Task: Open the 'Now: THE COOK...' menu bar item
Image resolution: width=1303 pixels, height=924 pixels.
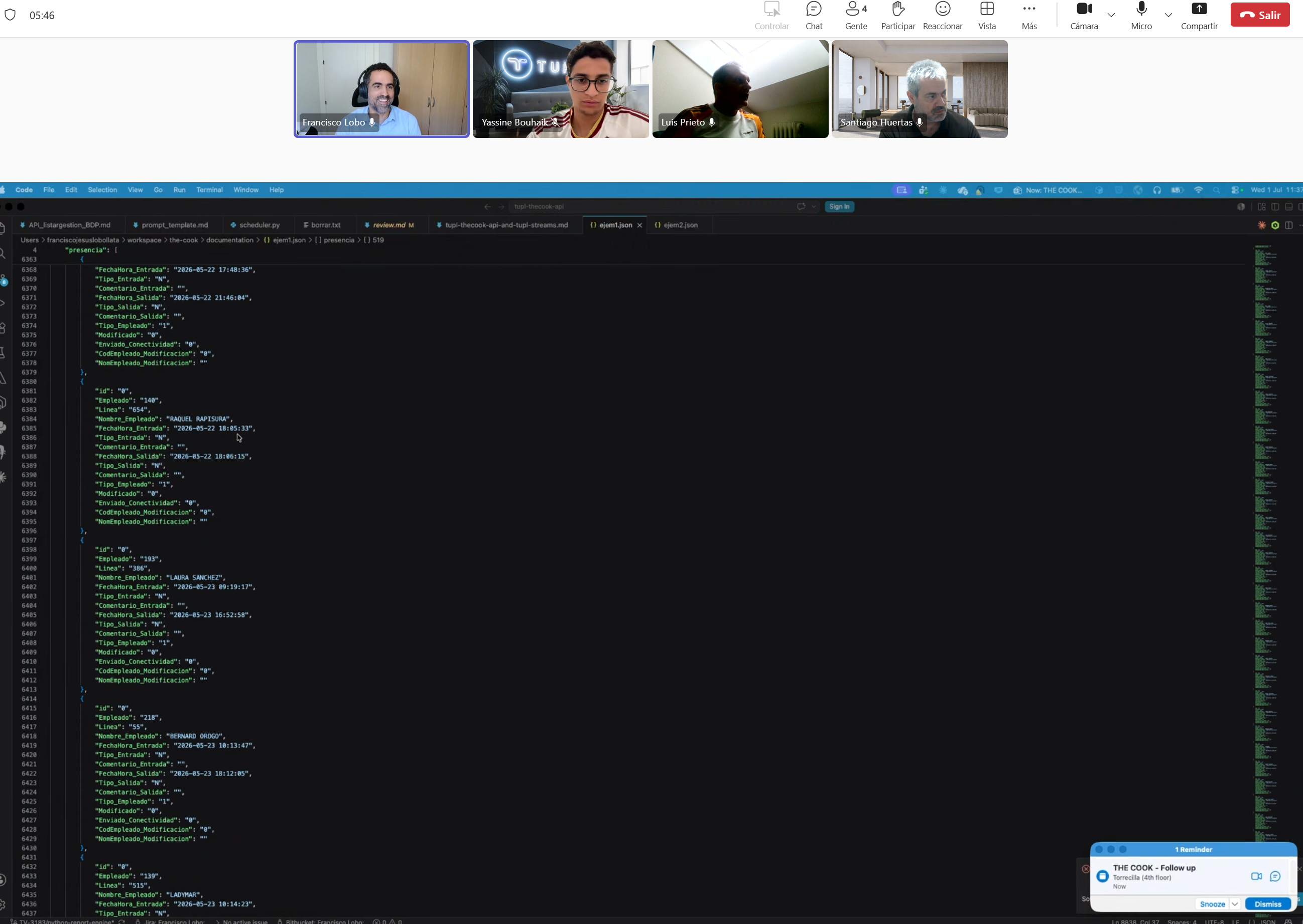Action: [x=1048, y=190]
